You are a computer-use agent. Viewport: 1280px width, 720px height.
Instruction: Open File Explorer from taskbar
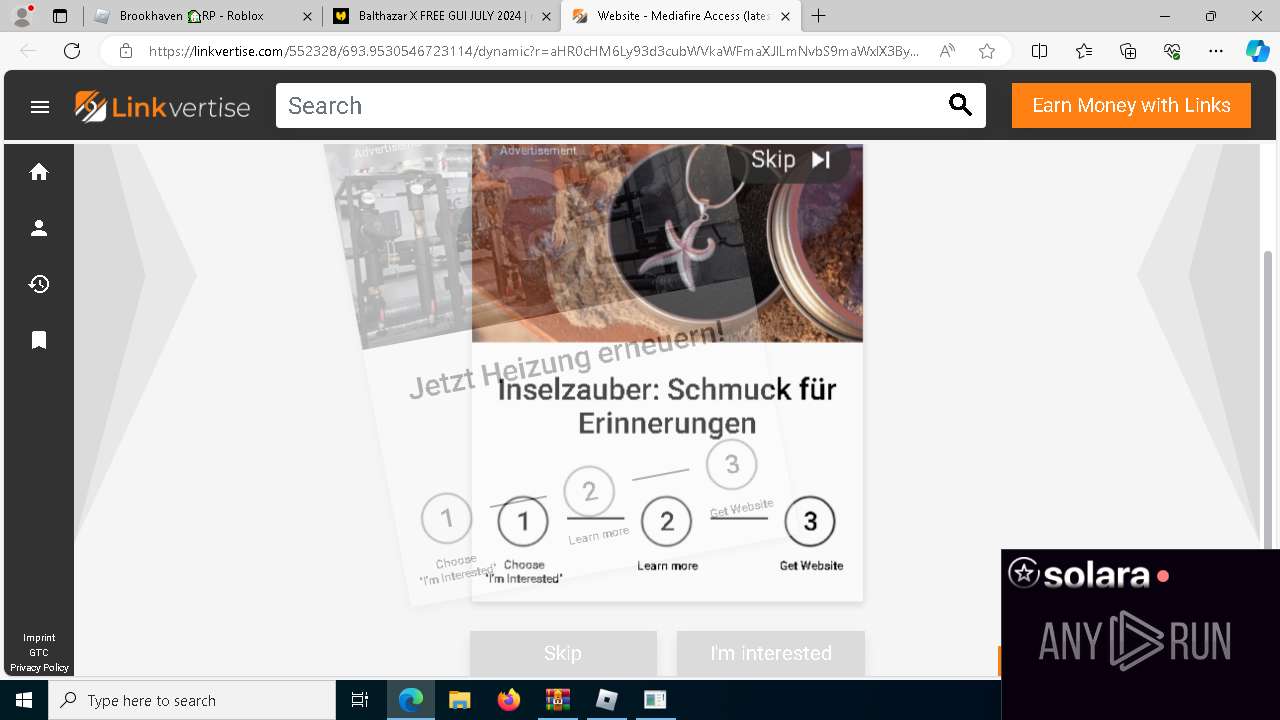[459, 700]
